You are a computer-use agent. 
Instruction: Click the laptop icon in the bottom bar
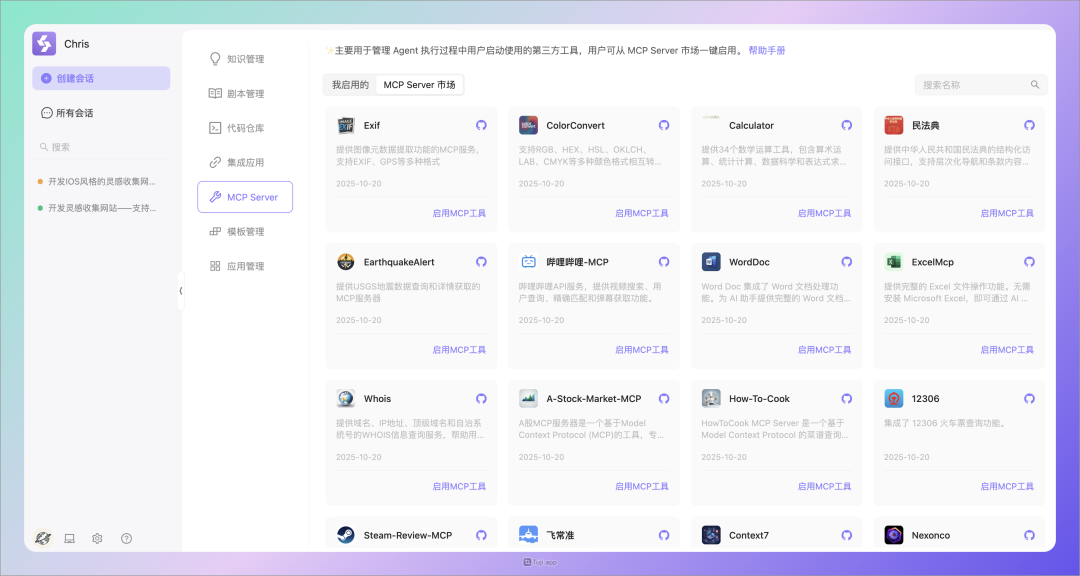click(70, 538)
